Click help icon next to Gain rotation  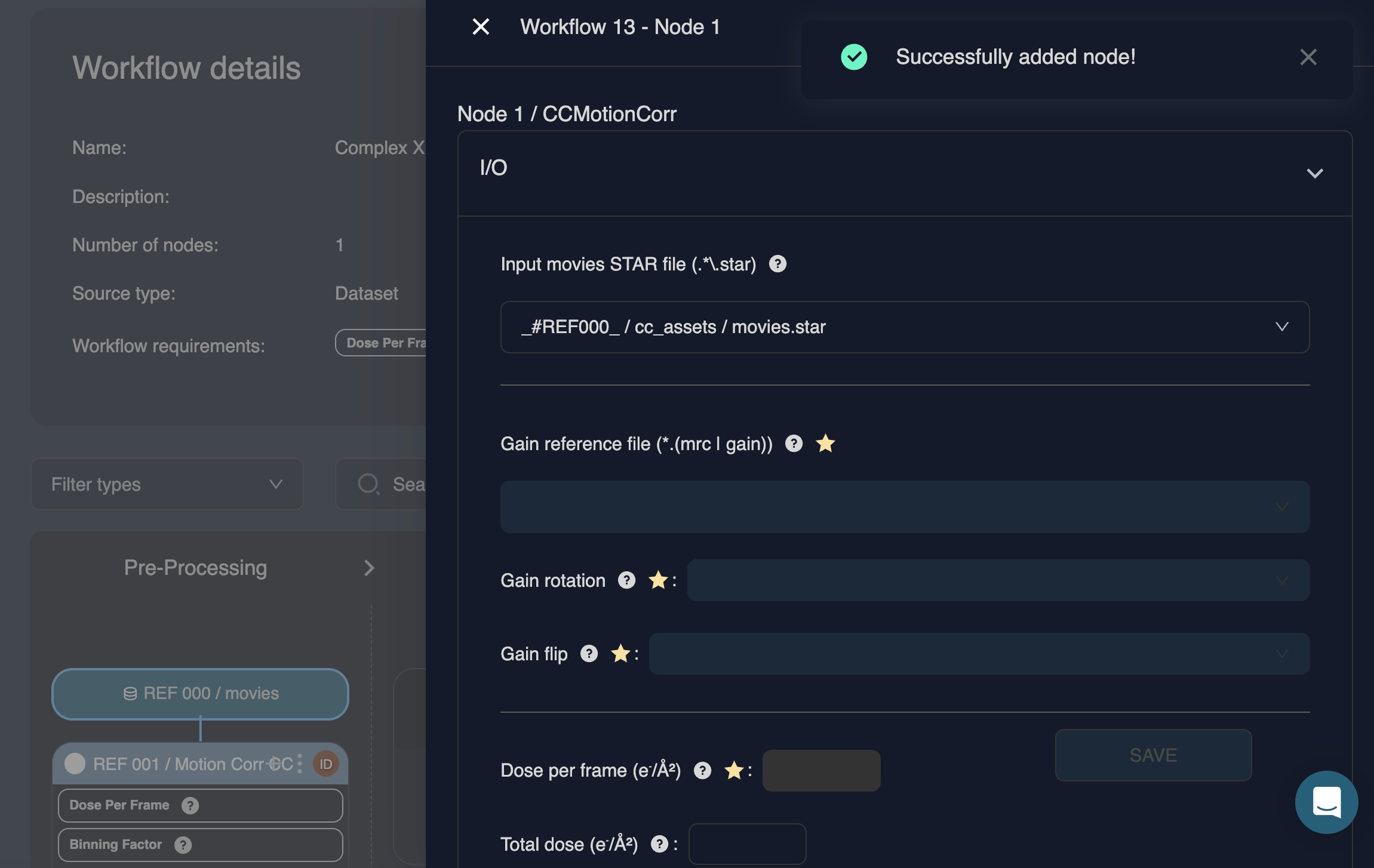[x=626, y=580]
